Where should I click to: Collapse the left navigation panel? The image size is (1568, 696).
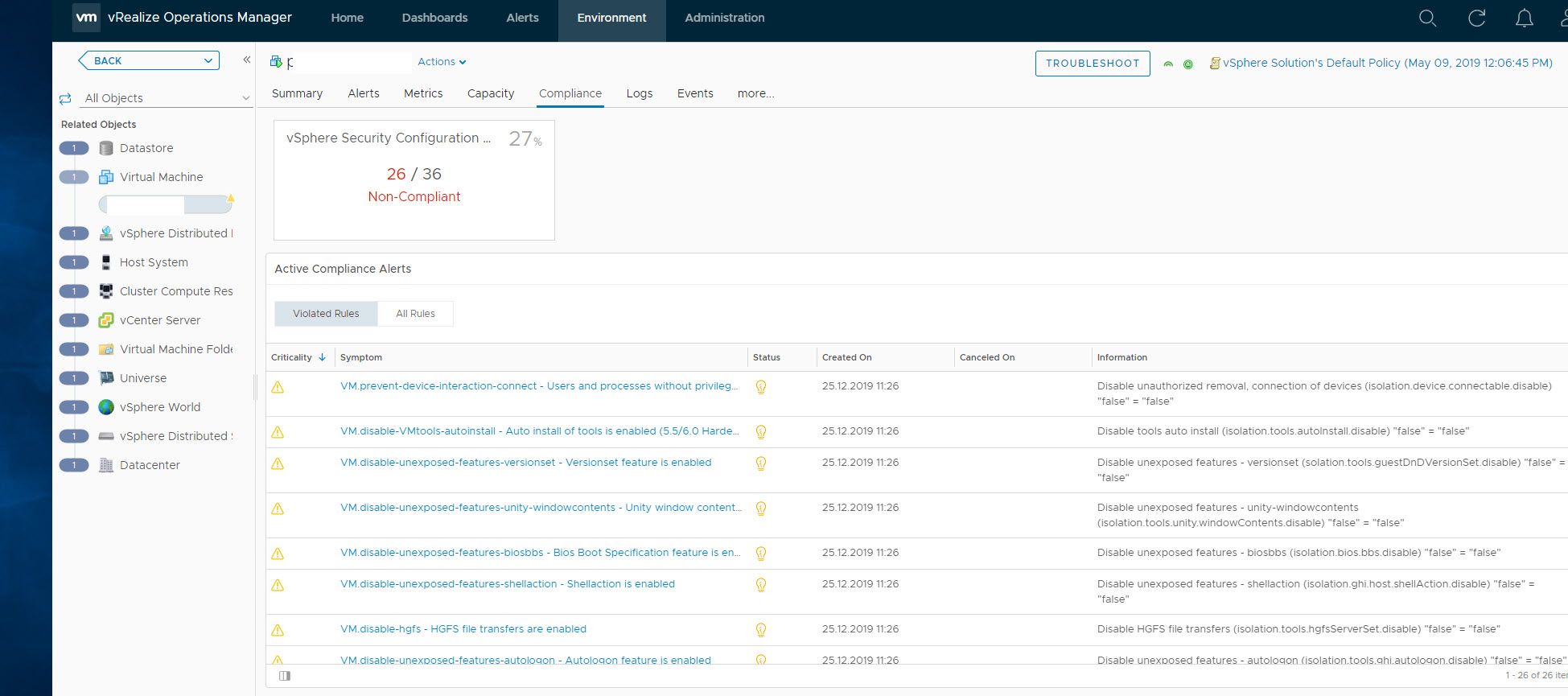[246, 60]
